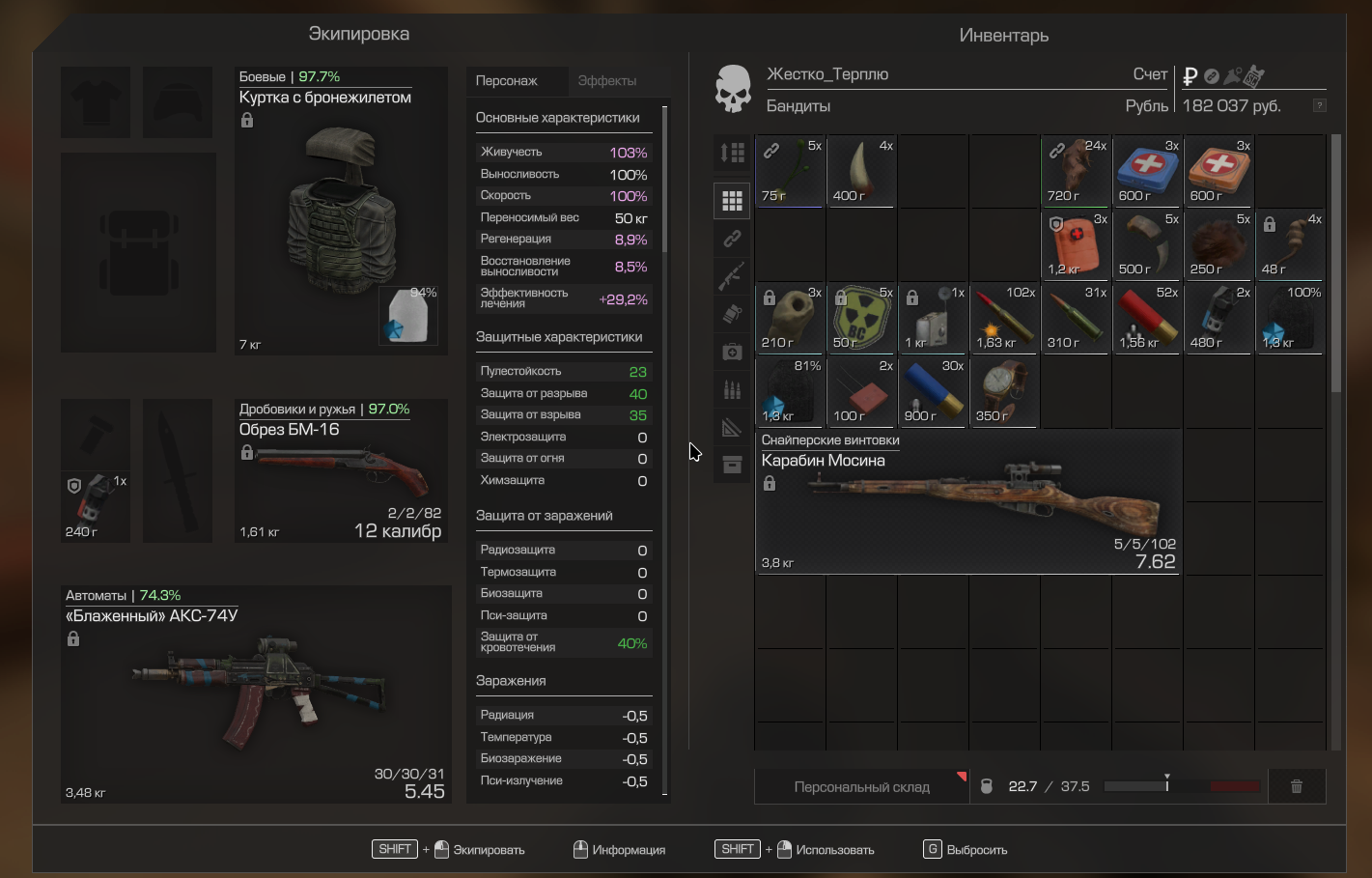The height and width of the screenshot is (878, 1372).
Task: Click the trash bin delete icon
Action: click(x=1296, y=786)
